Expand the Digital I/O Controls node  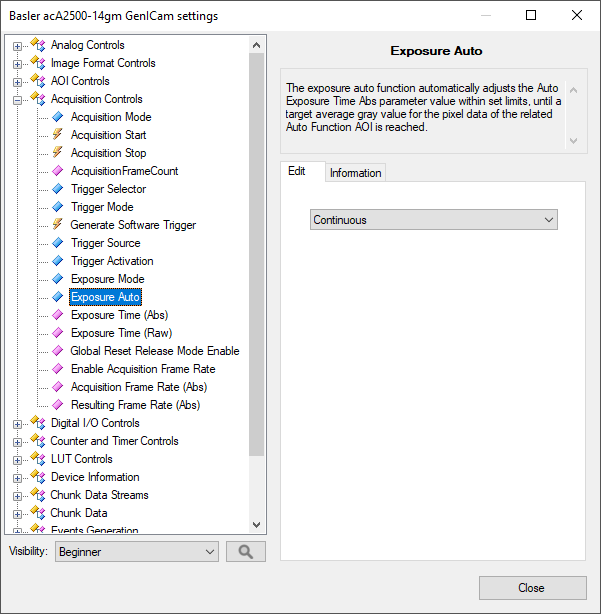[17, 423]
